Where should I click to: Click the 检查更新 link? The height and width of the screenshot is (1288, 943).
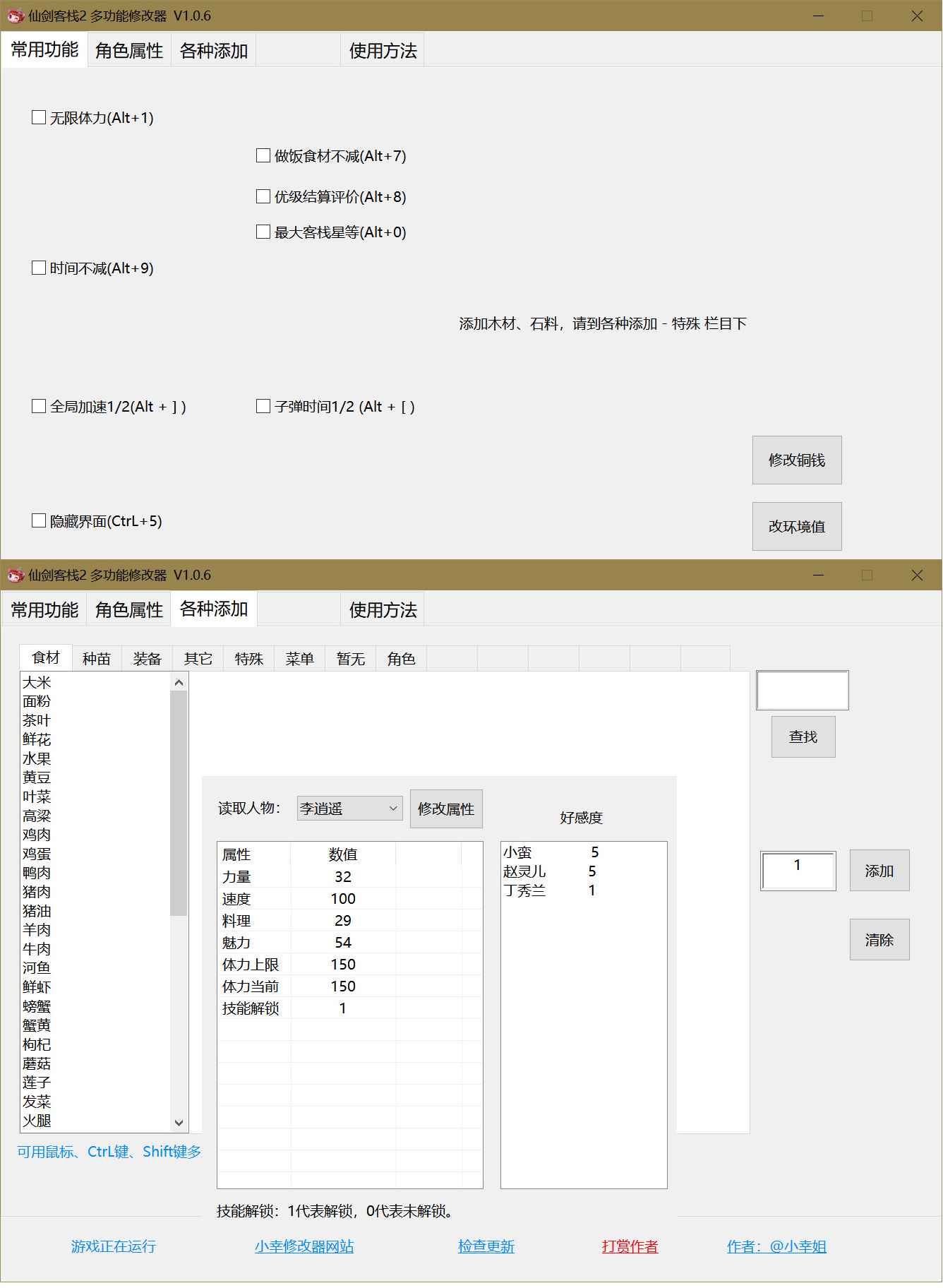tap(486, 1246)
